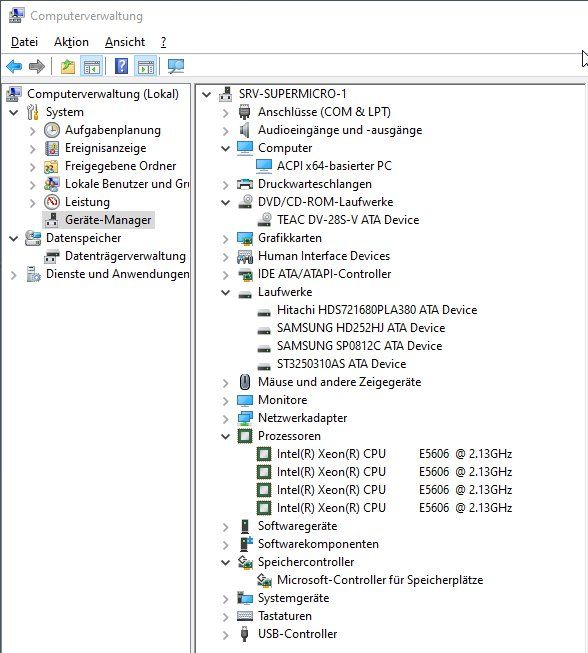Collapse the SRV-SUPERMICRO-1 root node
The width and height of the screenshot is (588, 653).
(x=206, y=95)
